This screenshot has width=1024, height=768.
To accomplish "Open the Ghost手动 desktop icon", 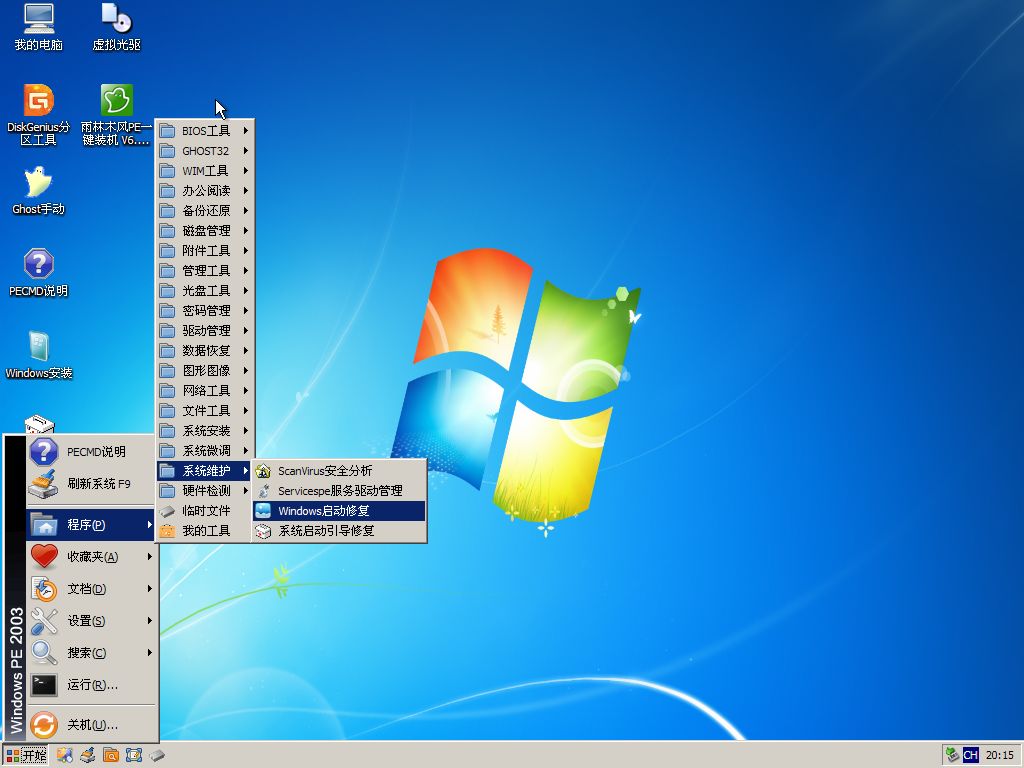I will click(38, 184).
